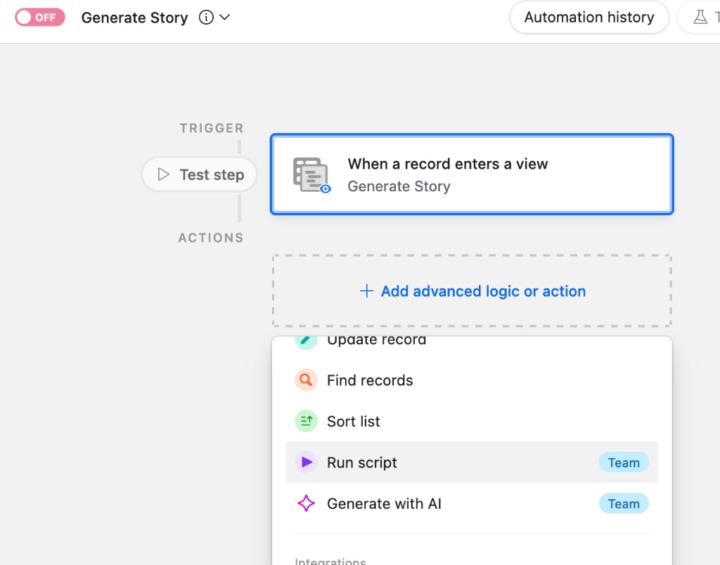Click the Team badge beside Run script
This screenshot has width=720, height=565.
623,462
